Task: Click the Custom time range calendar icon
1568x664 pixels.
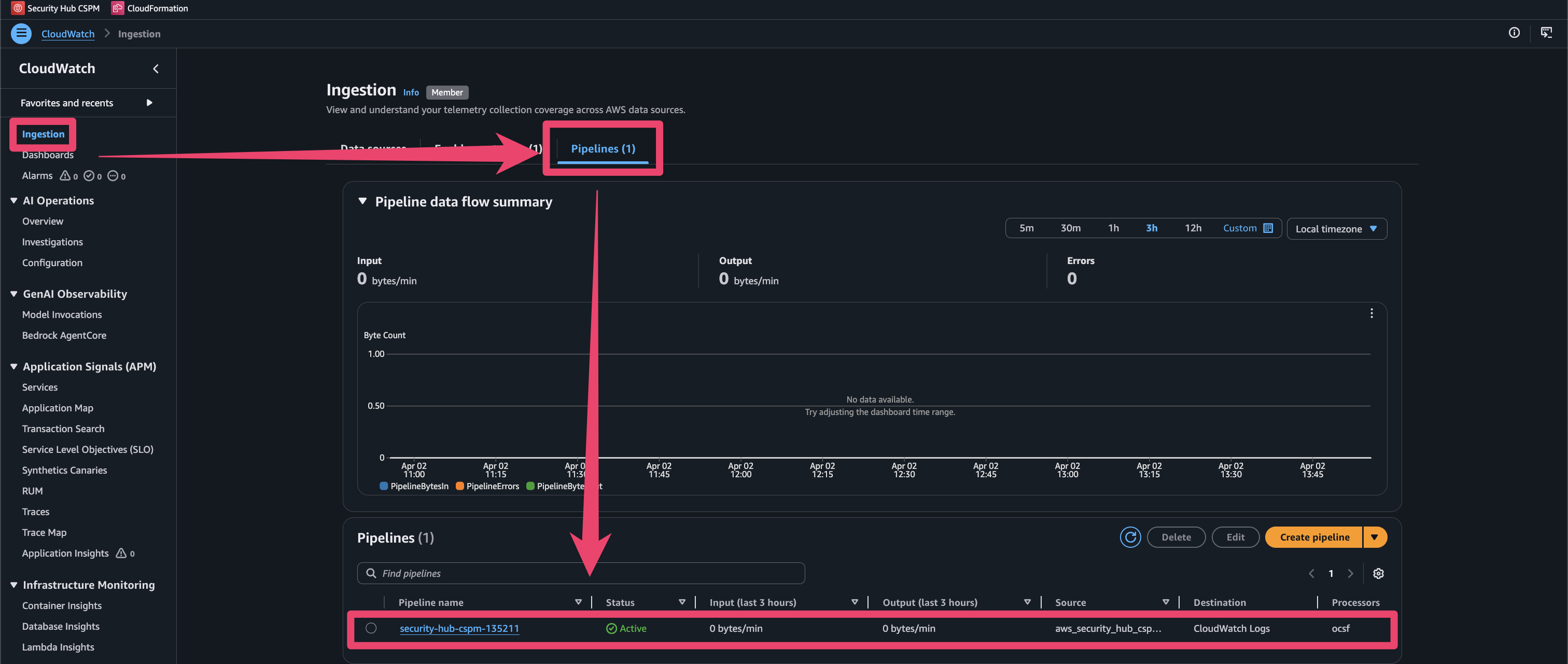Action: click(x=1268, y=228)
